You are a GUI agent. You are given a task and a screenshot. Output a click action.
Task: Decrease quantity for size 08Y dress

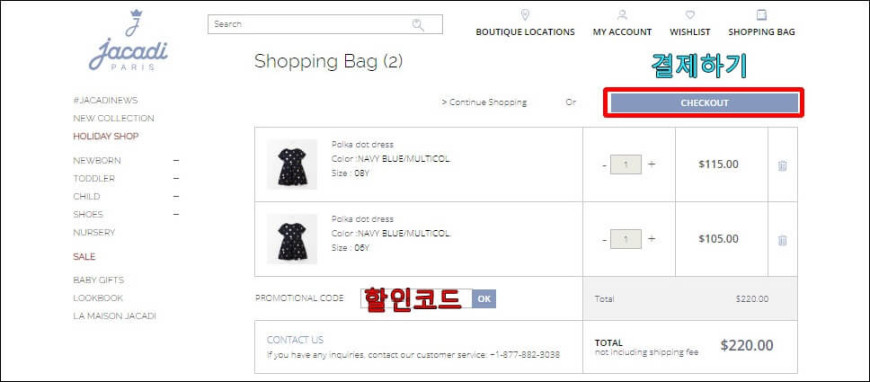coord(604,165)
